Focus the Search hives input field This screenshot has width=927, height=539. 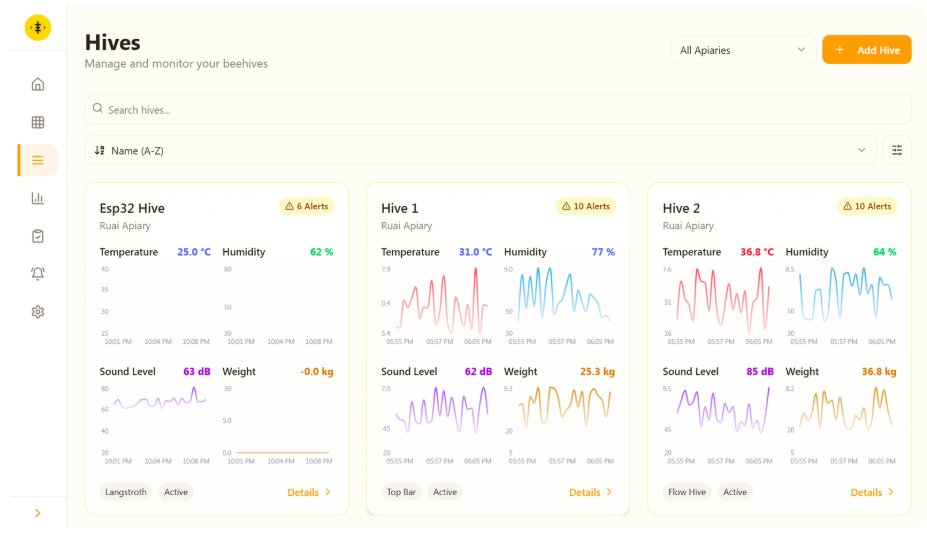[498, 109]
